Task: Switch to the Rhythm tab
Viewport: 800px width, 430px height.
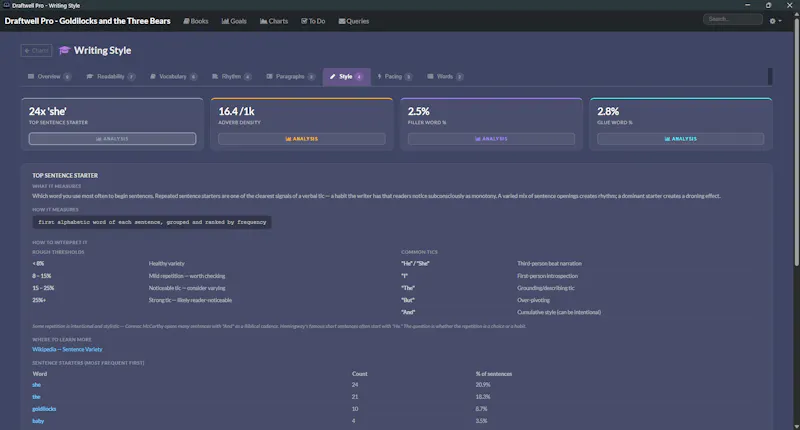Action: [231, 77]
